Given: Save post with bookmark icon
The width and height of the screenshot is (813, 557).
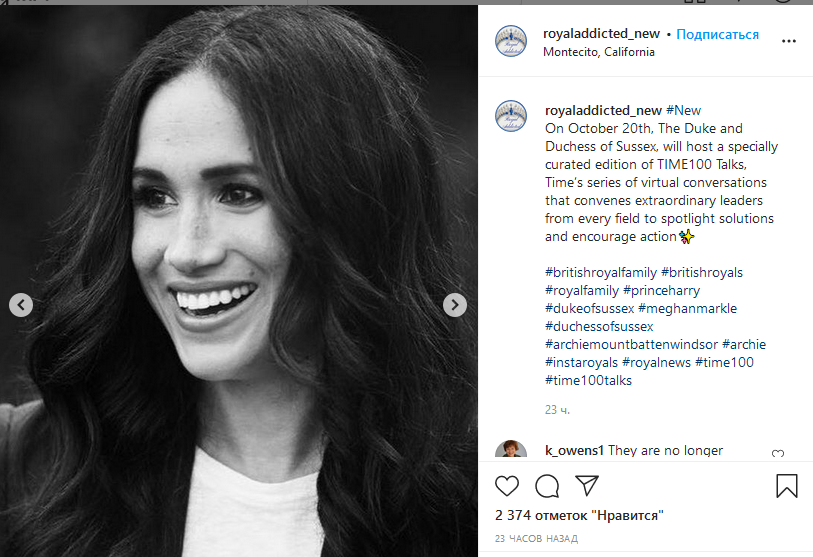Looking at the screenshot, I should [787, 486].
